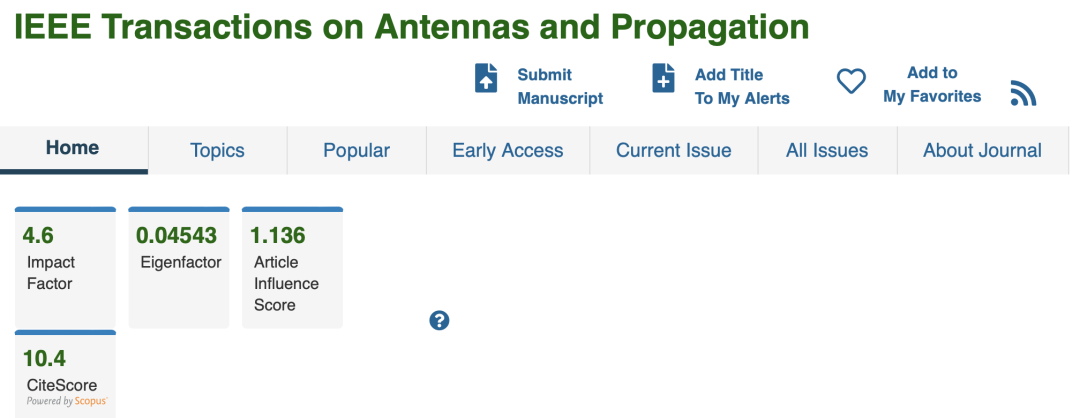
Task: Open the Current Issue tab
Action: pyautogui.click(x=673, y=151)
